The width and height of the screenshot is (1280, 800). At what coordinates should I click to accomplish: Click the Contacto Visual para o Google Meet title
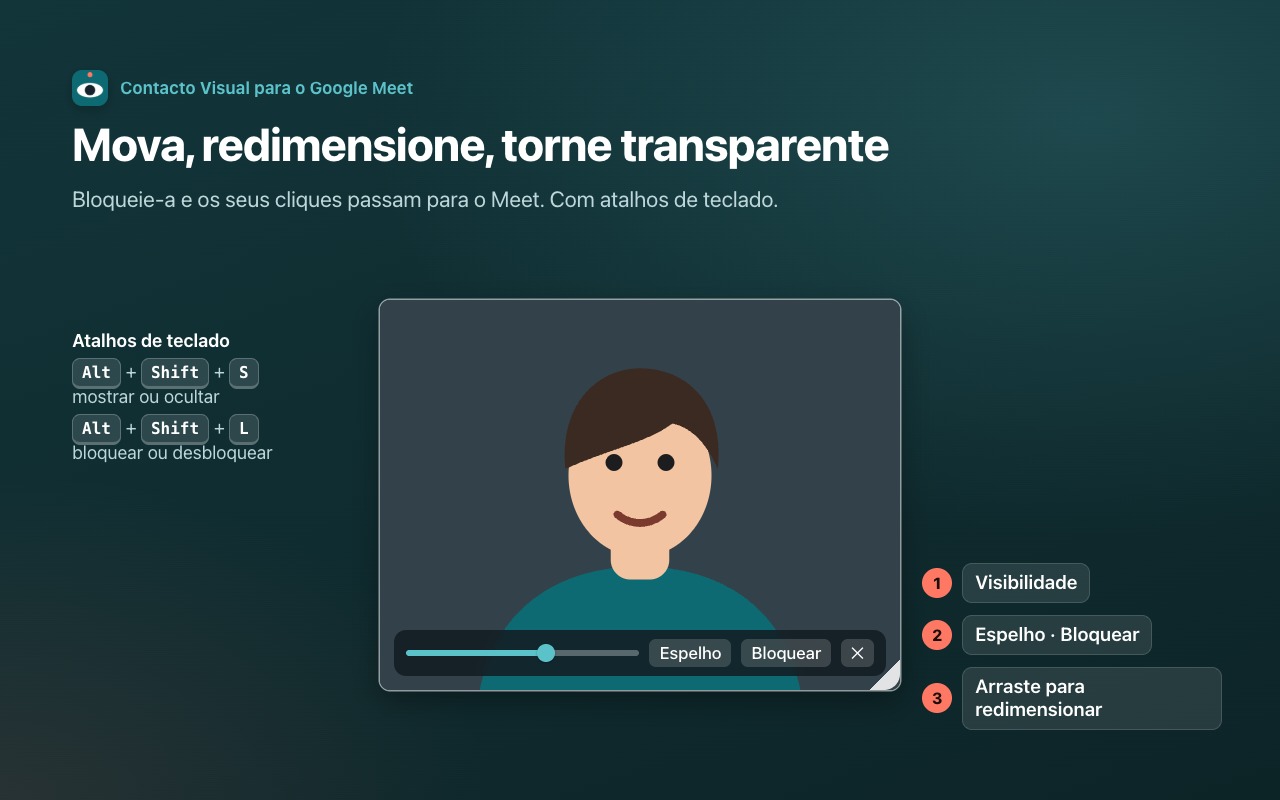[x=267, y=88]
